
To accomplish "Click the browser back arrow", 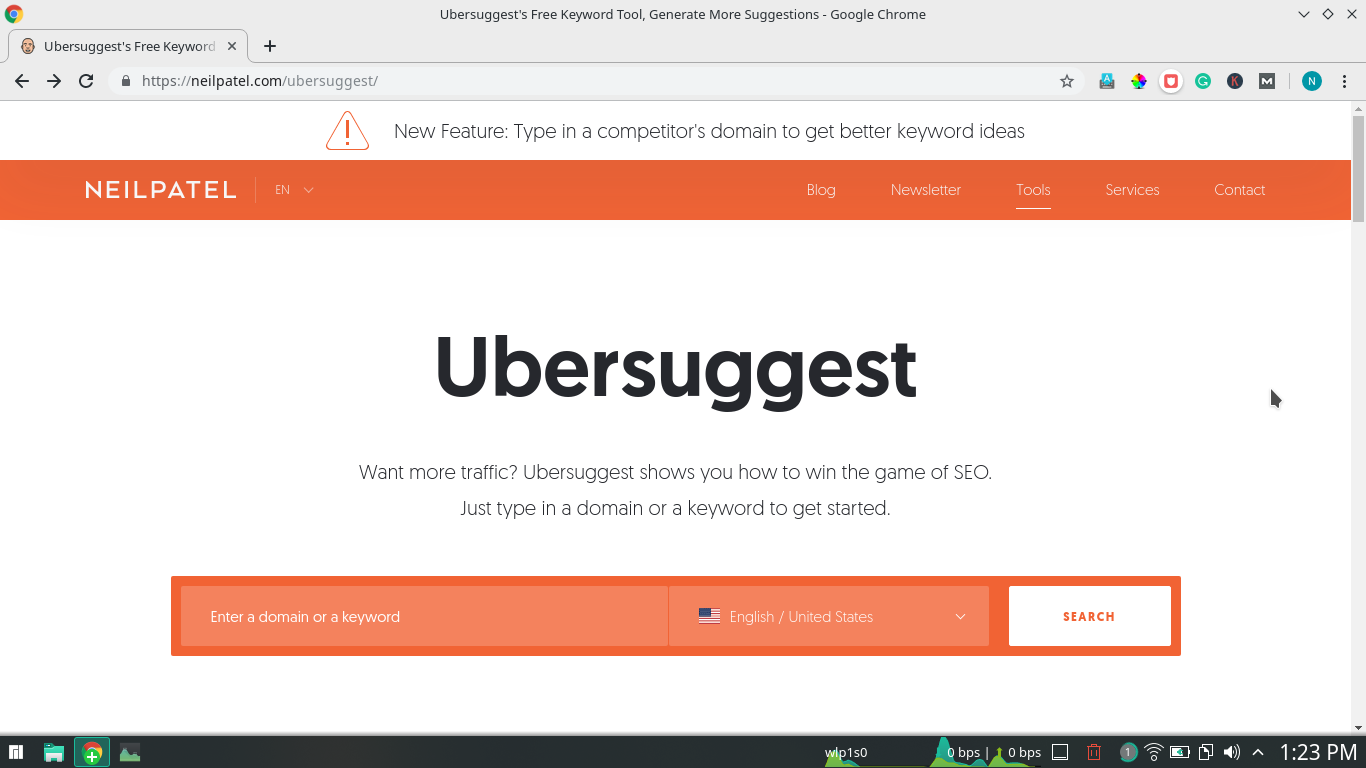I will pos(22,81).
